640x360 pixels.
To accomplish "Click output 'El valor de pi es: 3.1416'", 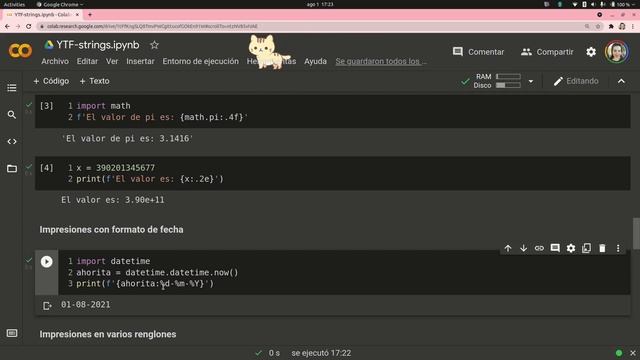I will point(127,139).
